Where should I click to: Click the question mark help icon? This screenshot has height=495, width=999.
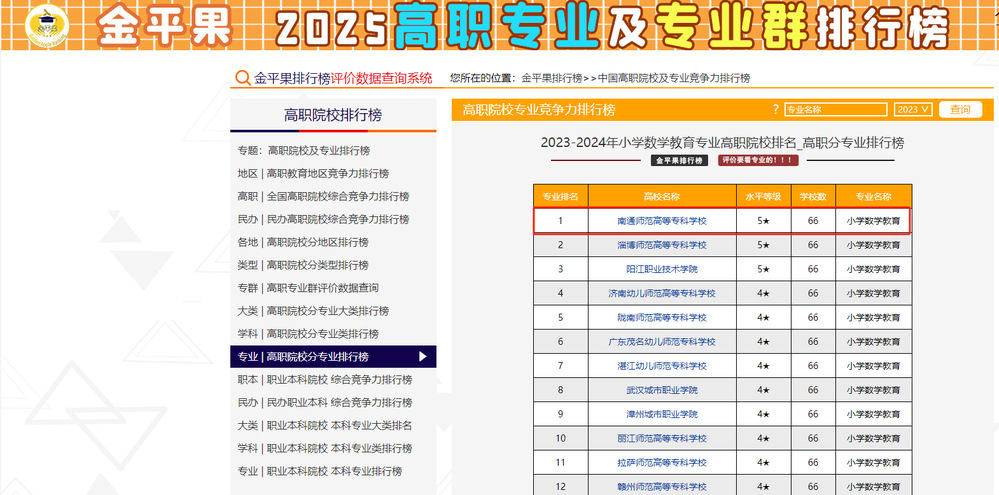(x=775, y=110)
